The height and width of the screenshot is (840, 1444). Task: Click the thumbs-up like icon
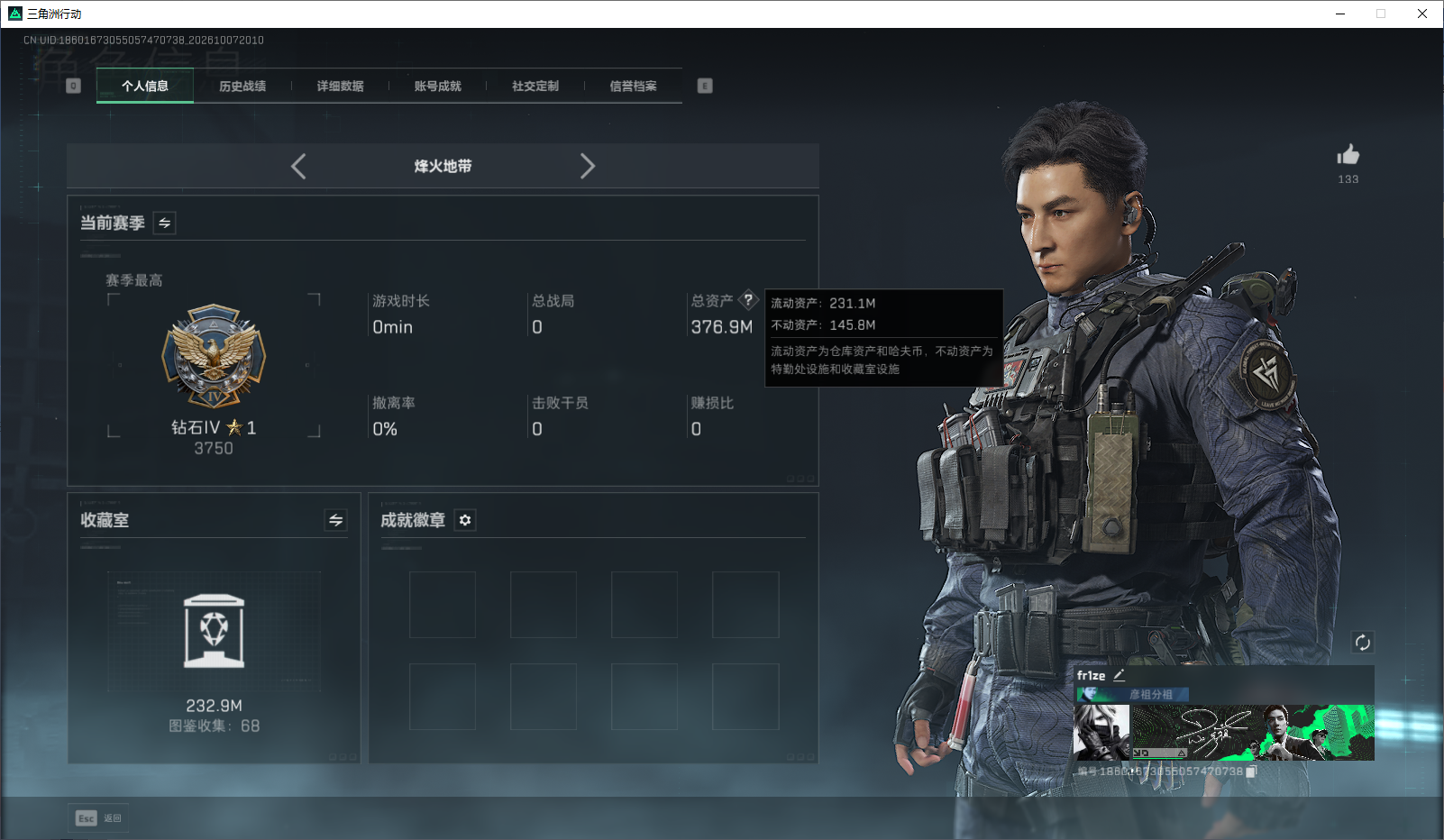click(x=1348, y=155)
